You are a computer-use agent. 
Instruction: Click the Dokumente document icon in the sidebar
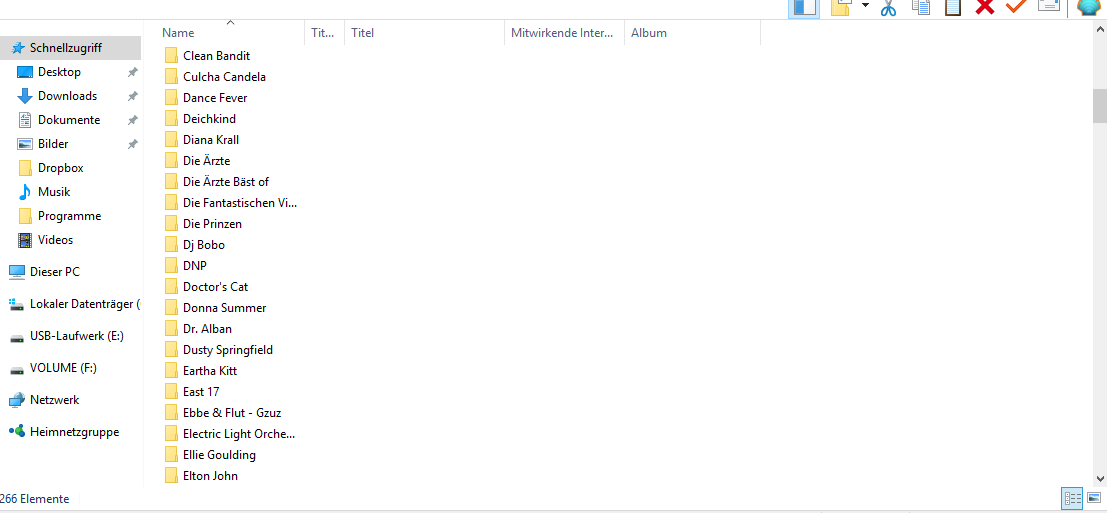click(25, 120)
